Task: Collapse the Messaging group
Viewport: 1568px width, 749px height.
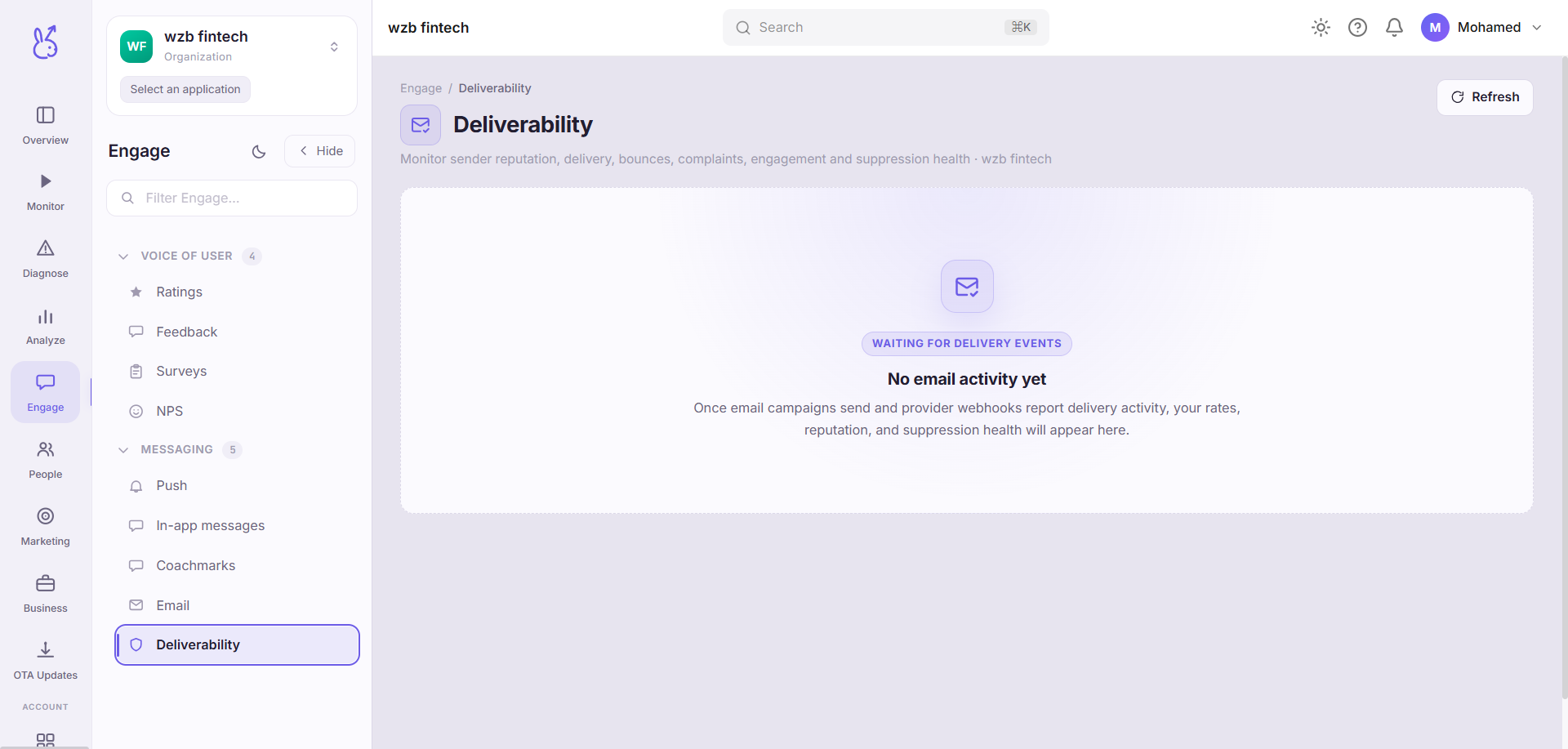Action: (123, 450)
